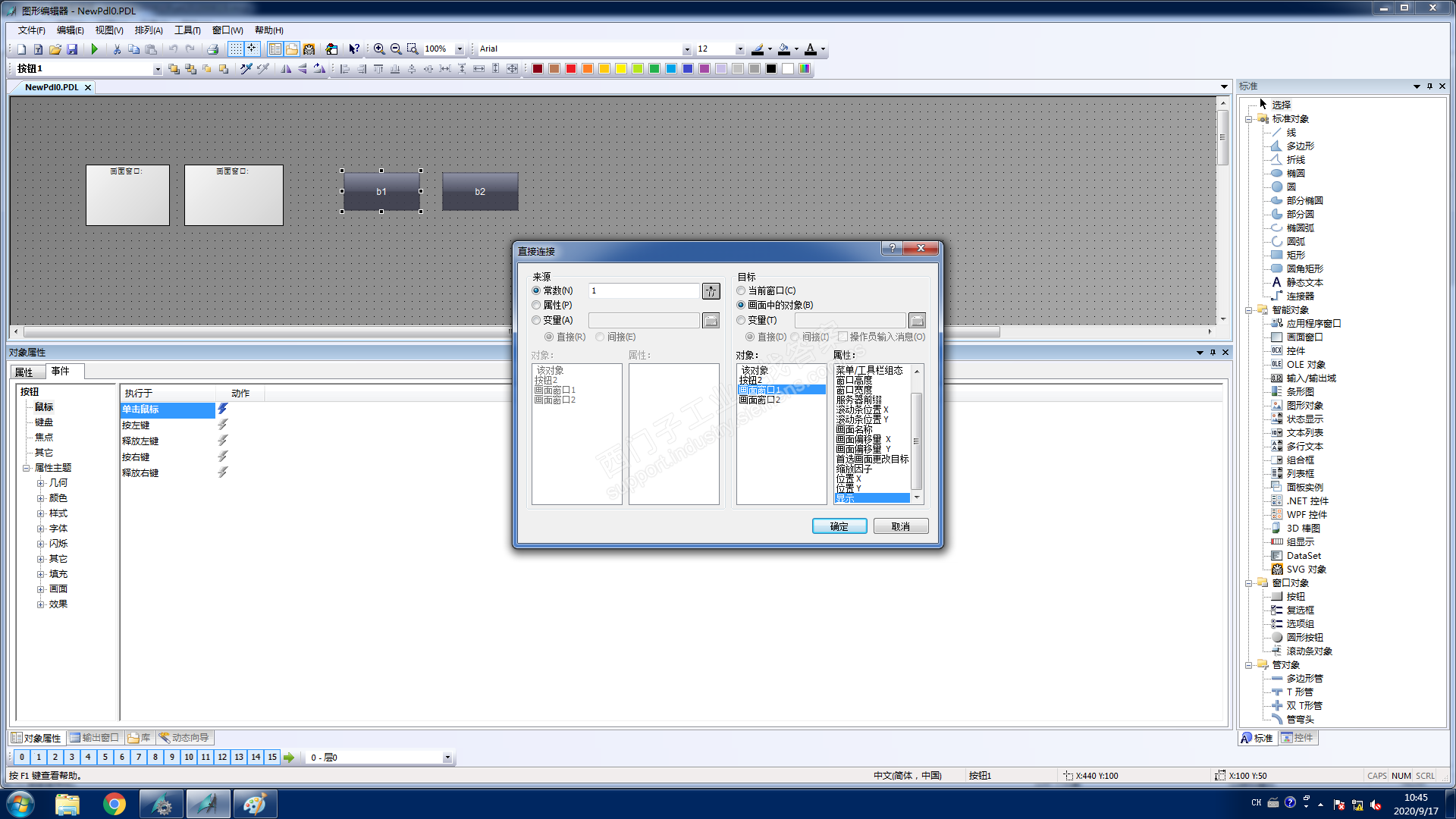Switch to the 属性 tab in object properties
The height and width of the screenshot is (819, 1456).
24,372
